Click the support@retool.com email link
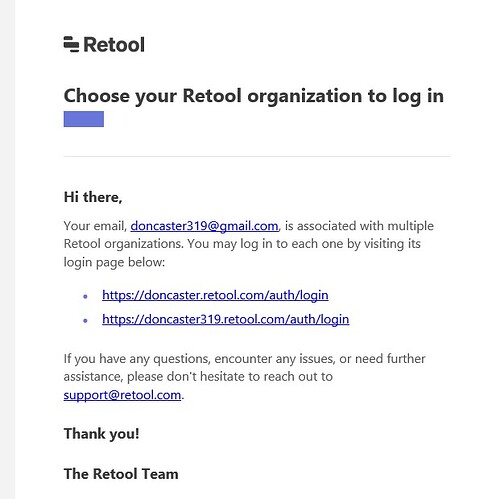Viewport: 492px width, 499px height. pyautogui.click(x=122, y=395)
